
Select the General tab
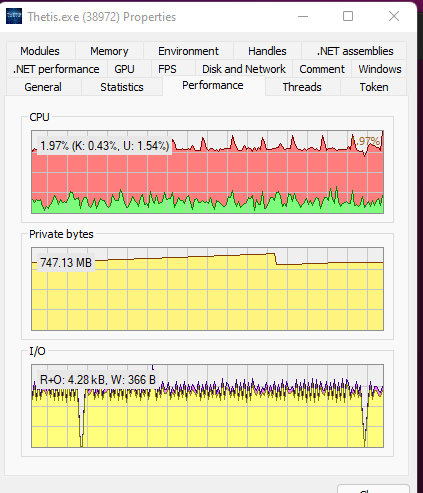tap(43, 87)
